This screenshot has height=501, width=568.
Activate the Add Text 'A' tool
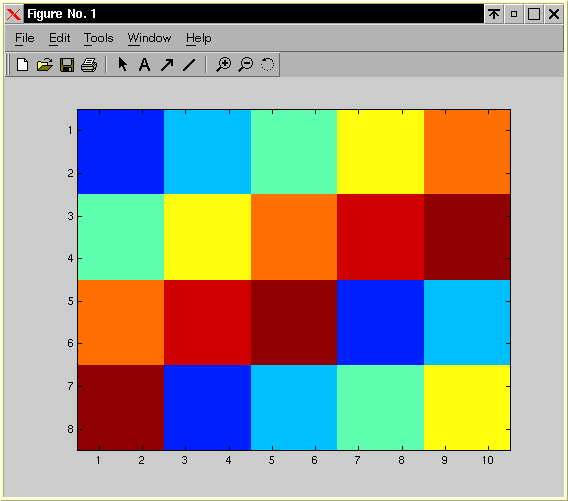[x=145, y=65]
